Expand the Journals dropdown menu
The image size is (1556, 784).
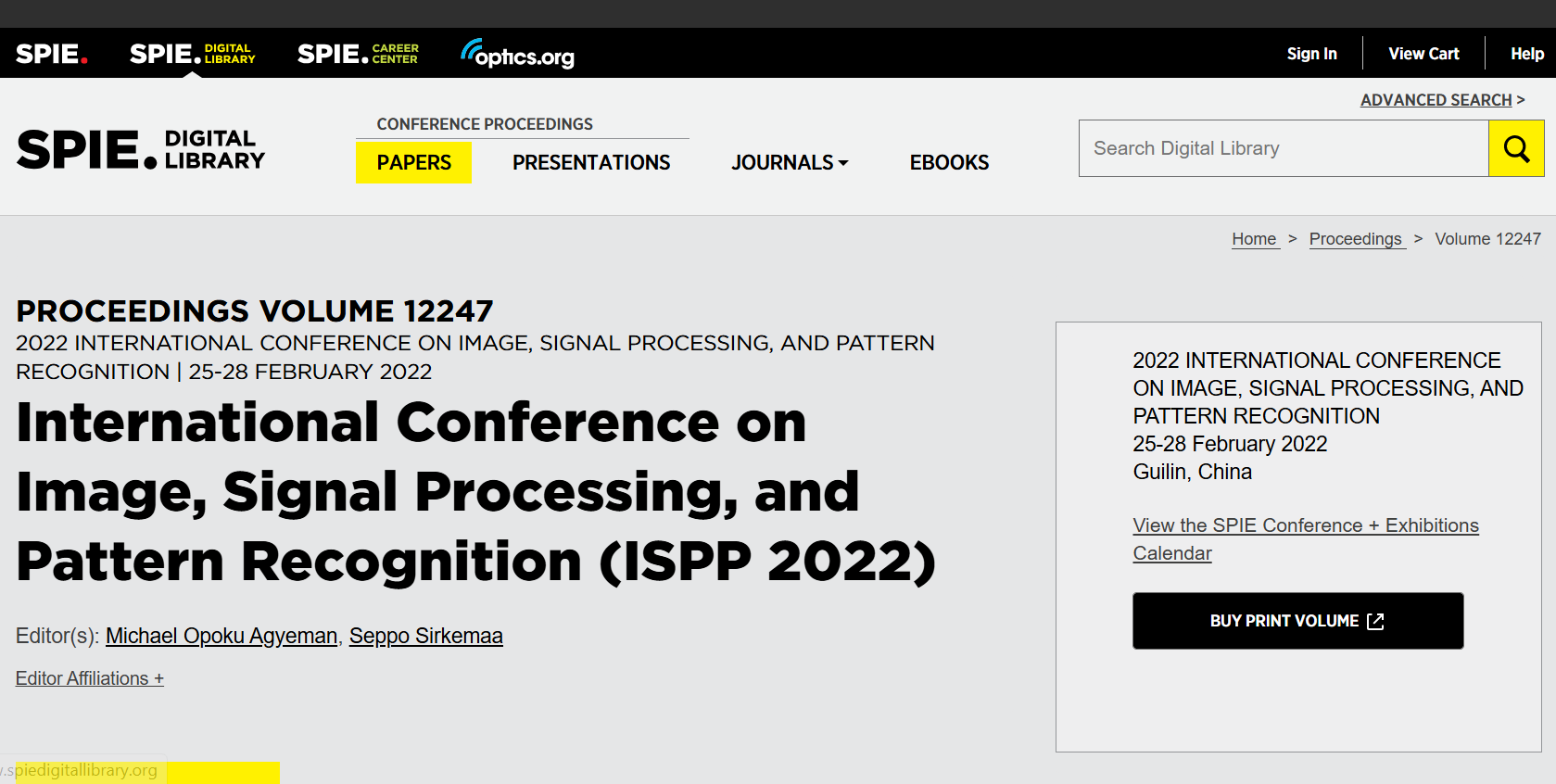(790, 162)
